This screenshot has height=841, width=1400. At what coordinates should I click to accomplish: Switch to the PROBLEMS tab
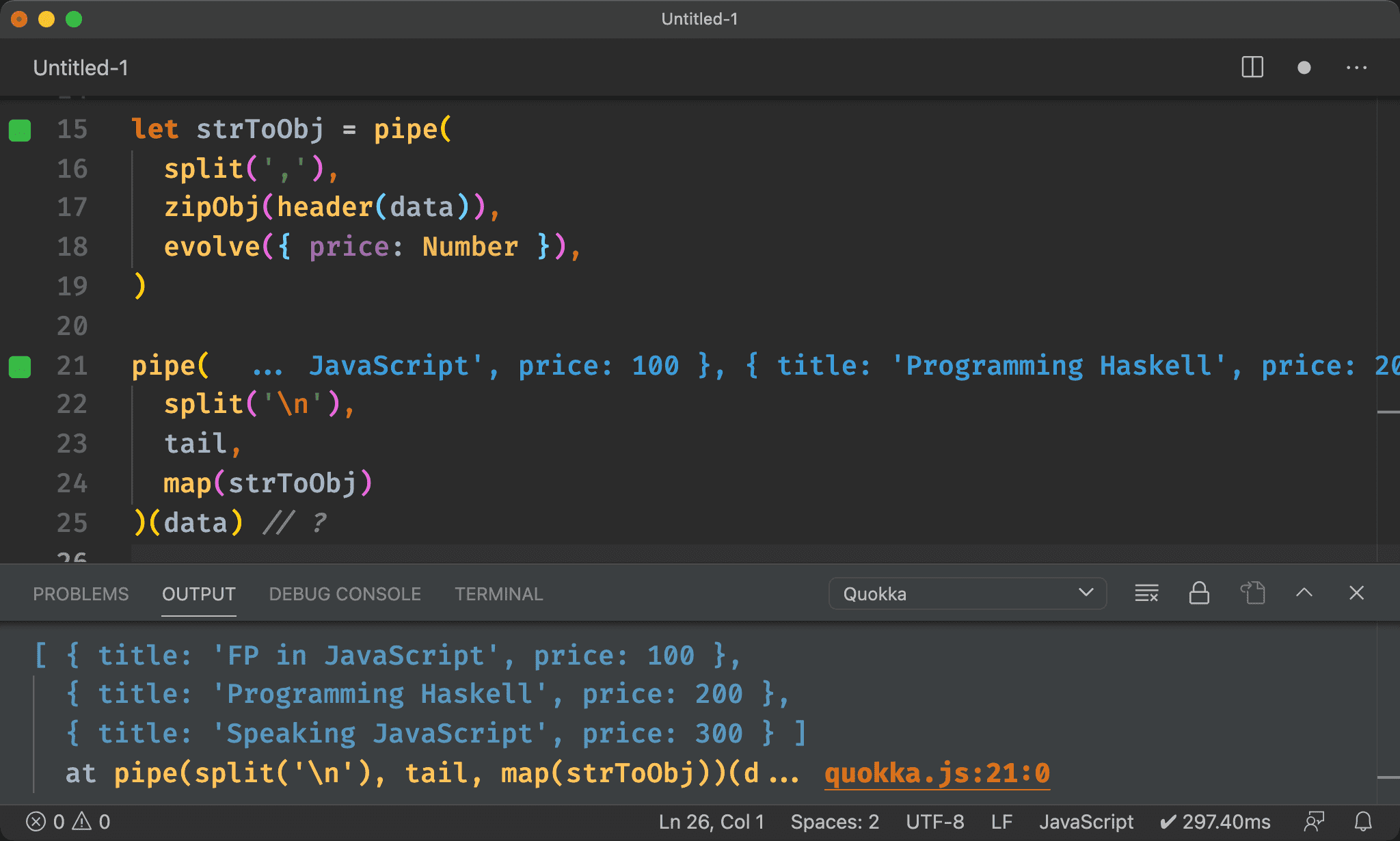point(81,594)
